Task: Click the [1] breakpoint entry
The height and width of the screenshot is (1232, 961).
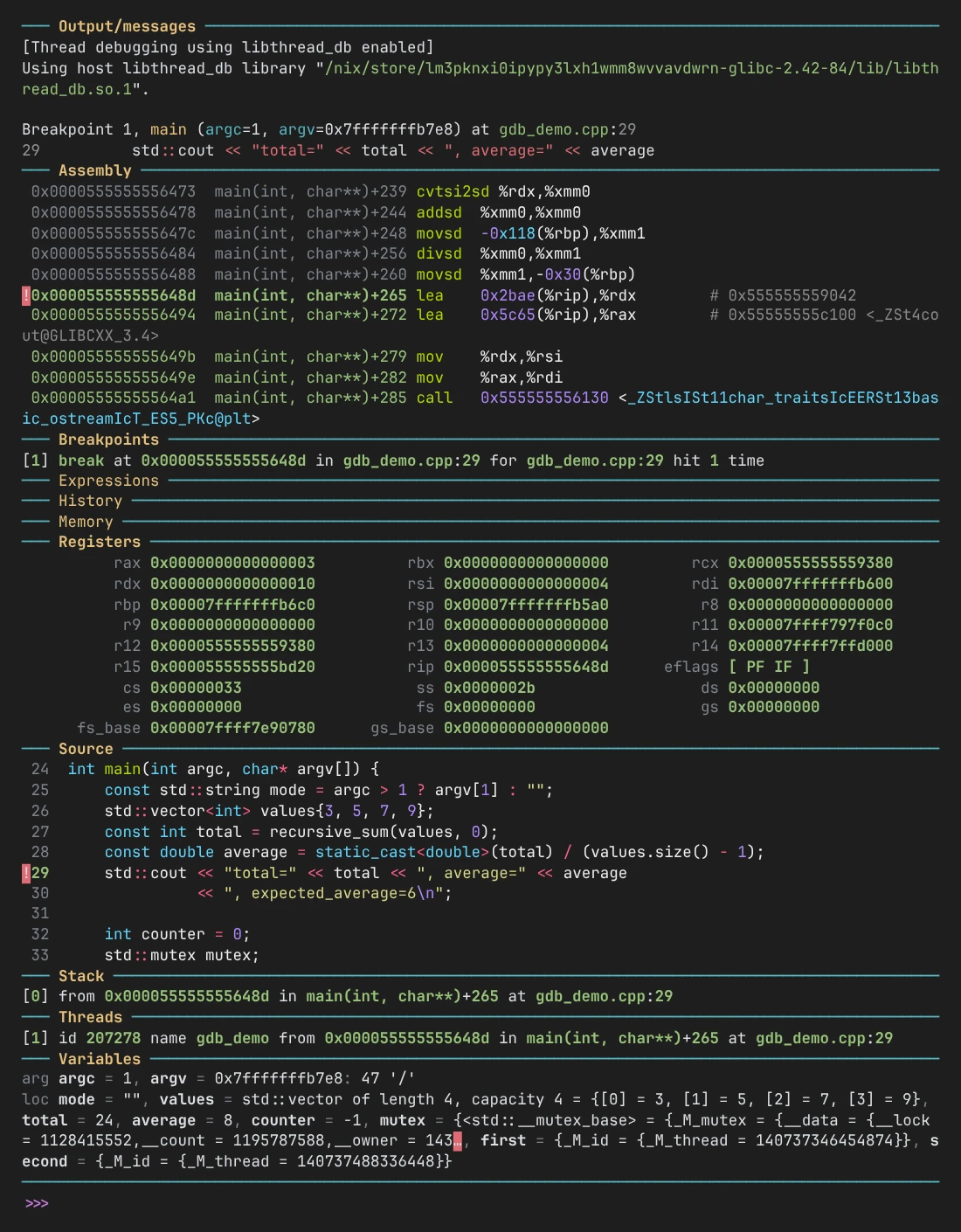Action: click(393, 460)
